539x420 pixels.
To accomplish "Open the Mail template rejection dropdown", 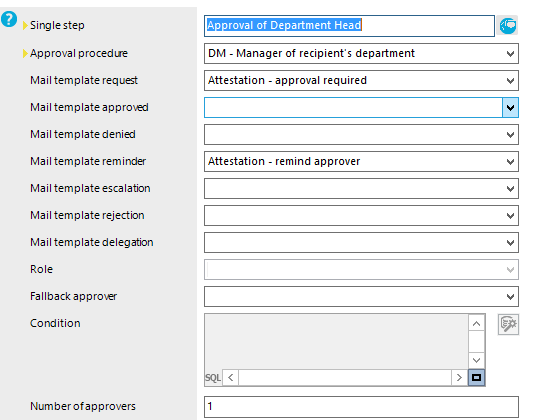I will point(510,215).
